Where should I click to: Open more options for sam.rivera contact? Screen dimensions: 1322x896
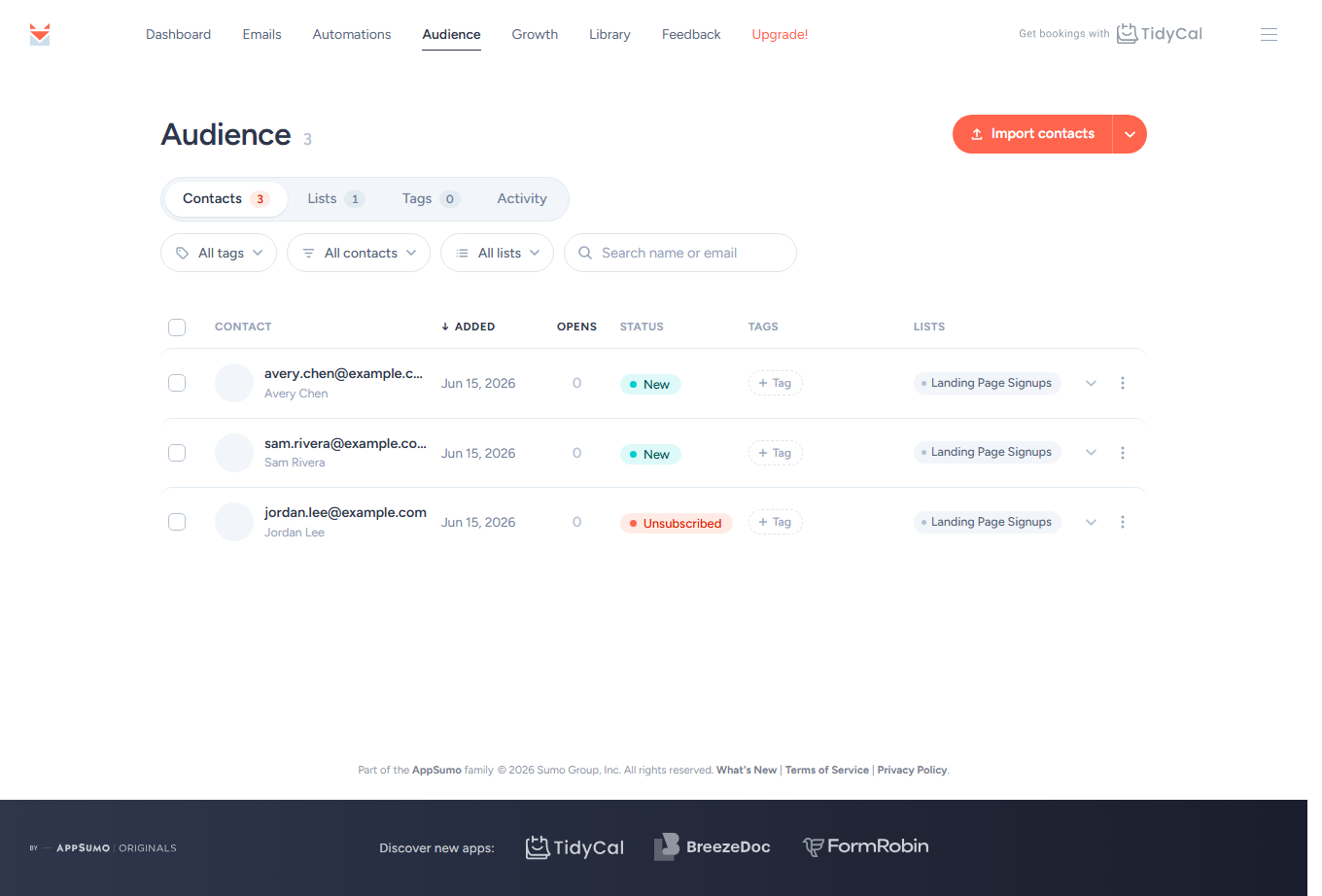[1123, 453]
